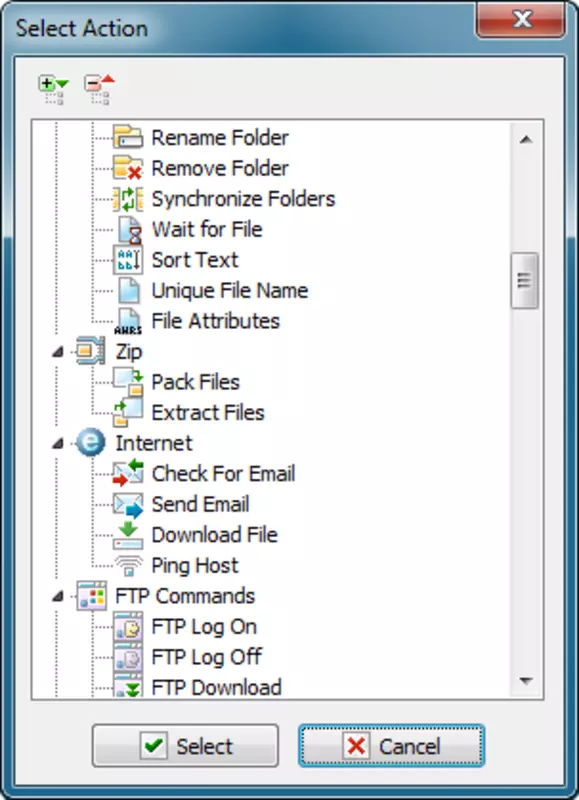Click the vertical scrollbar thumb
Screen dimensions: 579x800
(524, 281)
